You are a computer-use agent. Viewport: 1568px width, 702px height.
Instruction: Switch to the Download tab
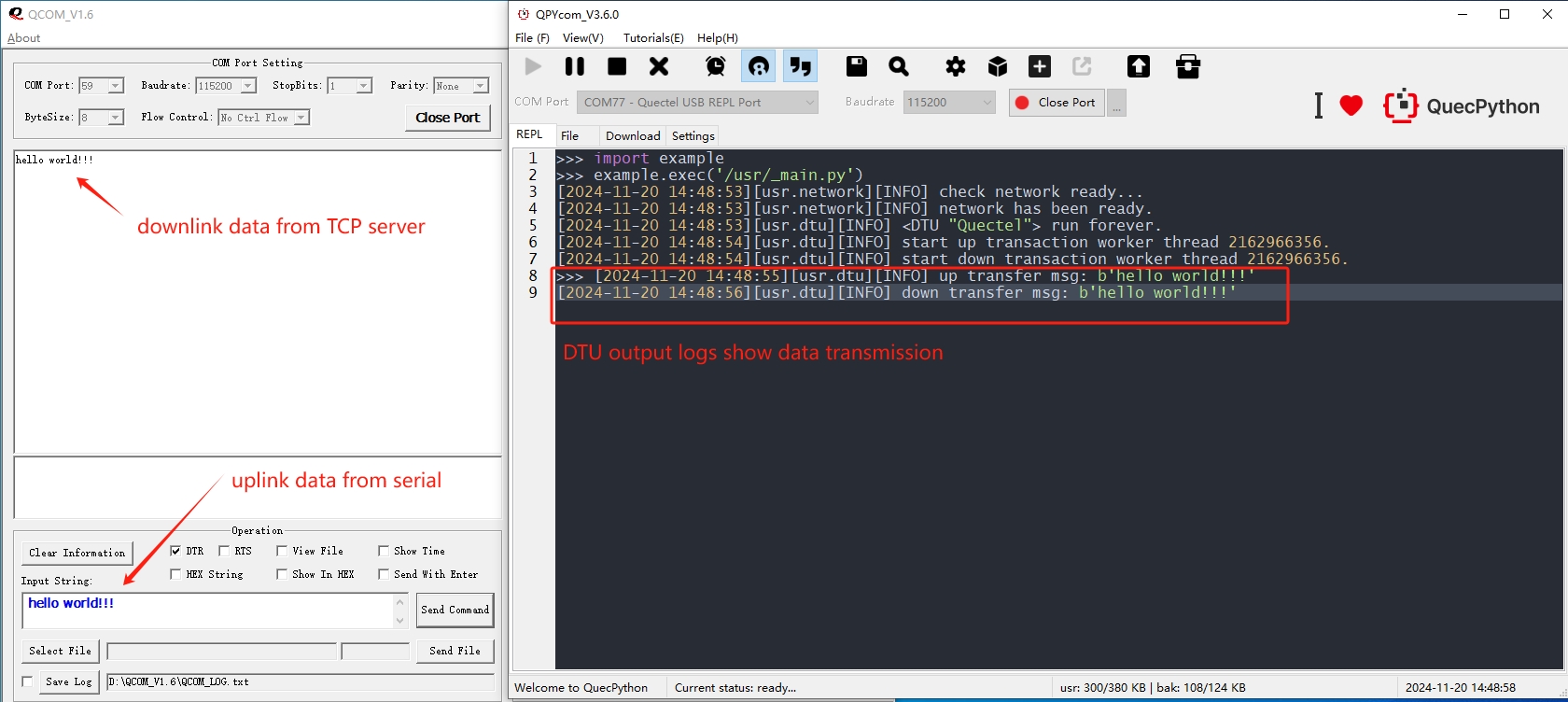coord(633,135)
